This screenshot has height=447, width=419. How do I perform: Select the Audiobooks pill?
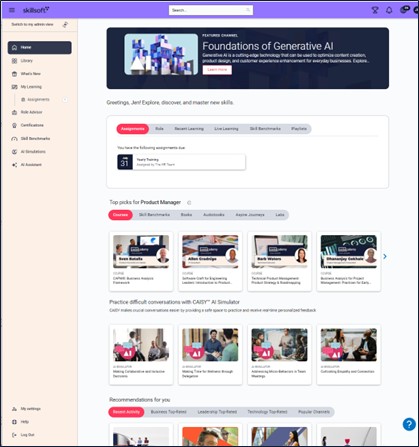point(214,215)
